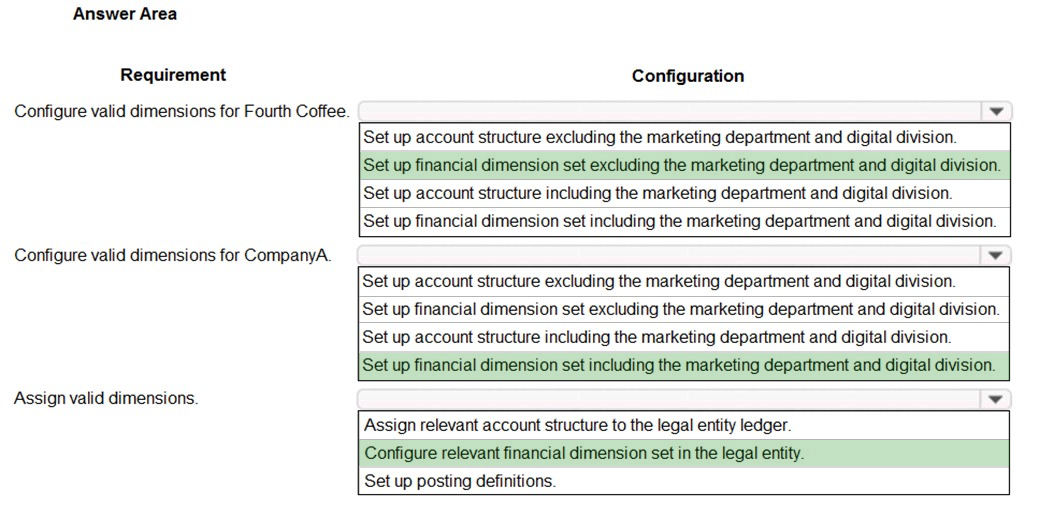Pick Fourth Coffee account structure including marketing option
1039x520 pixels.
tap(684, 193)
